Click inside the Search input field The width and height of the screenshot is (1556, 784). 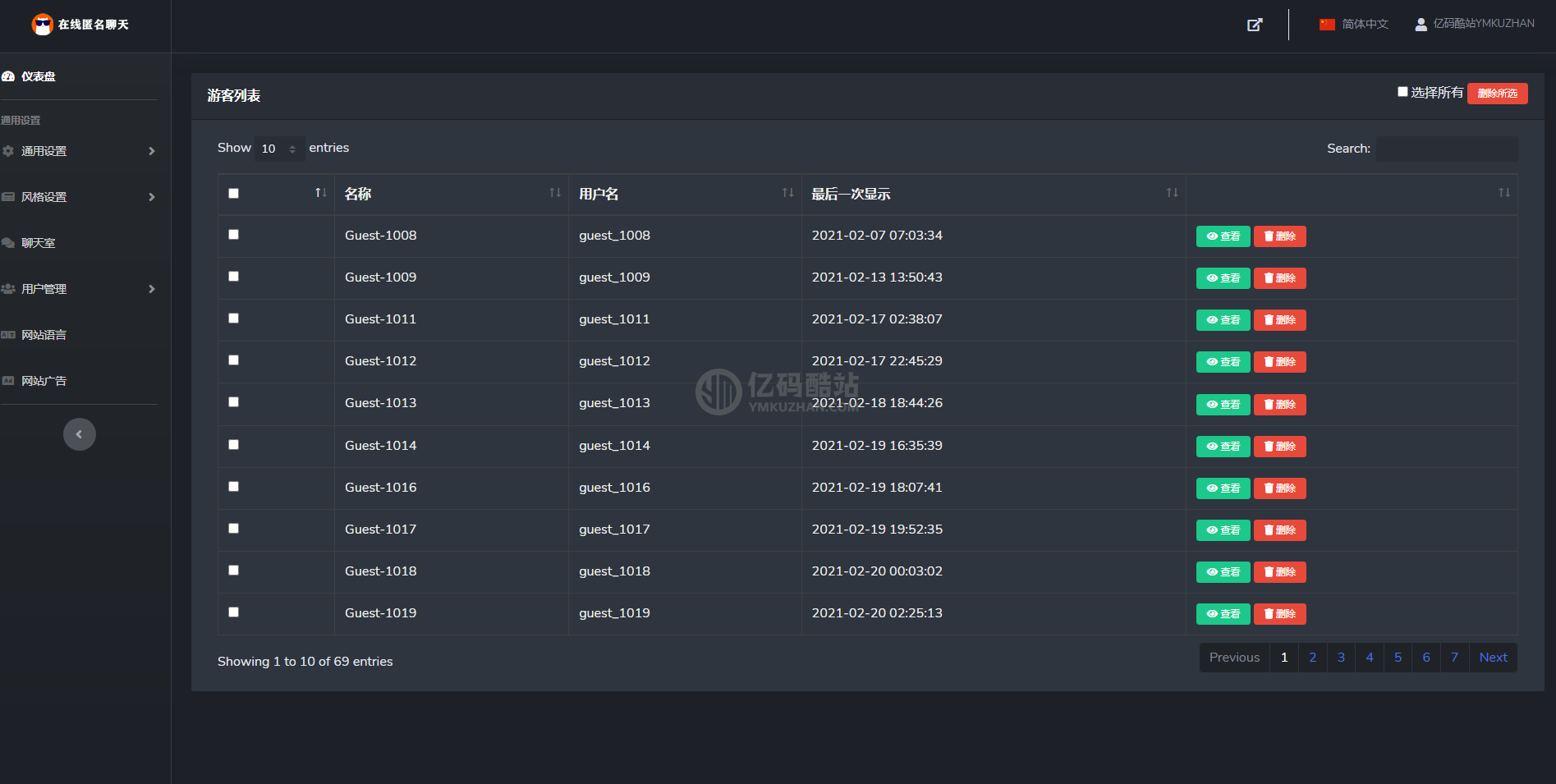(1447, 149)
